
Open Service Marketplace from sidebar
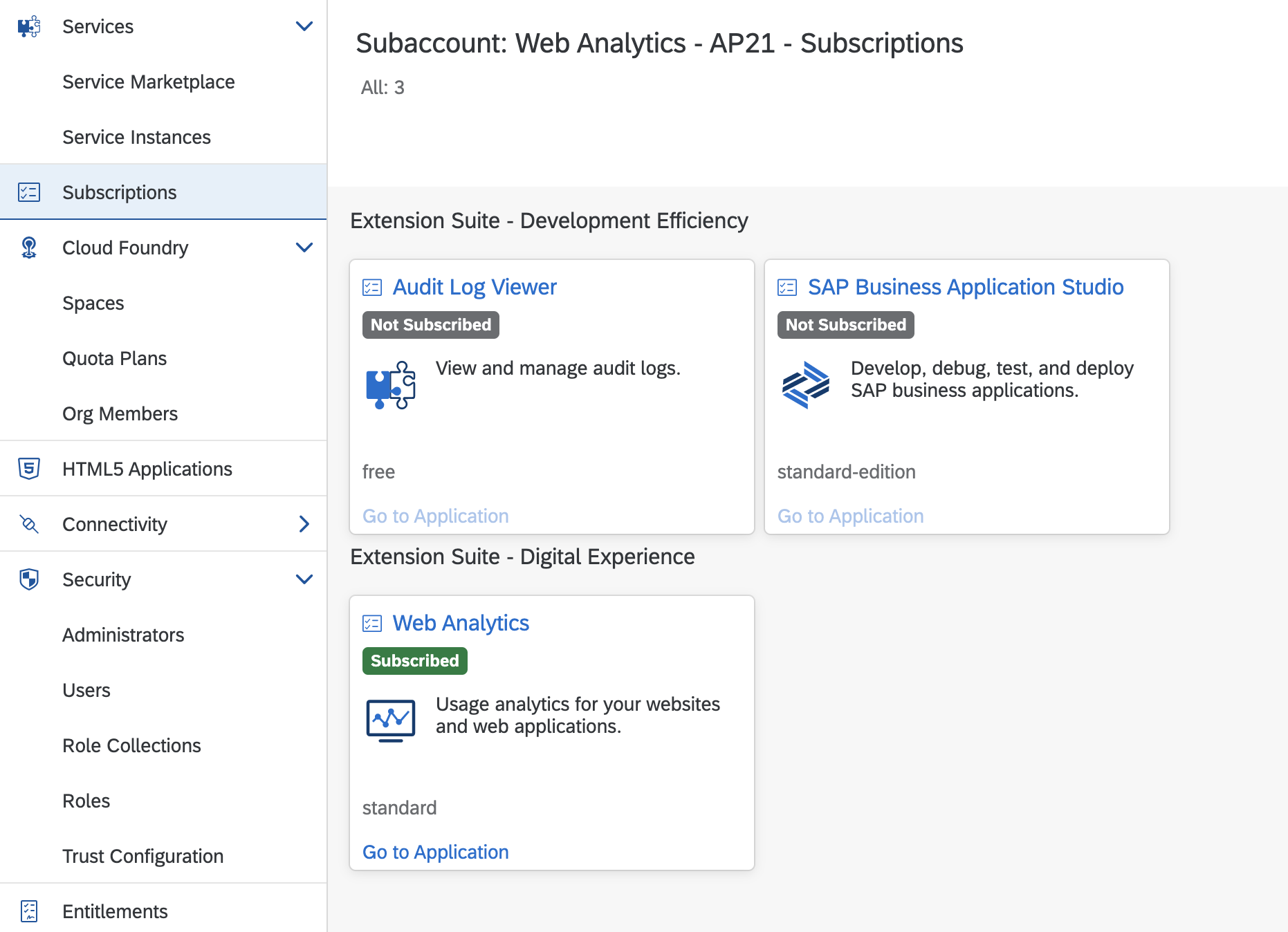149,82
